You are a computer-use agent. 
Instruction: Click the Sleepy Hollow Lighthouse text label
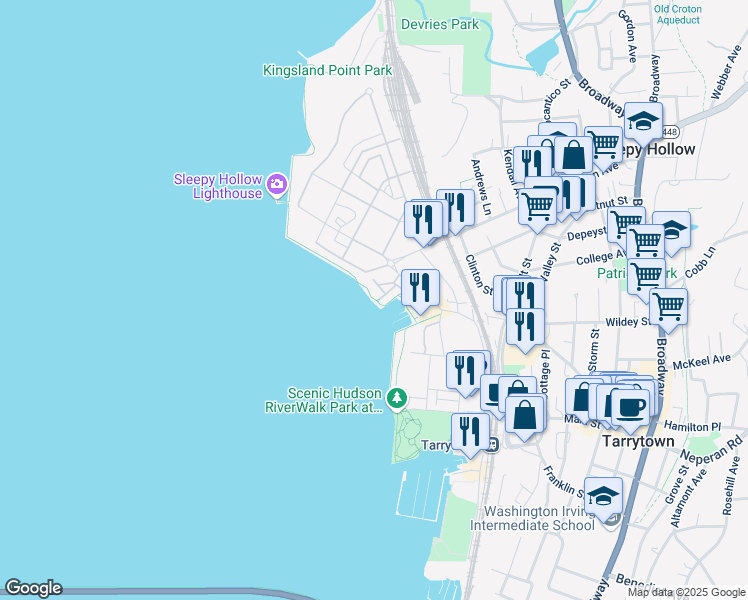[218, 186]
